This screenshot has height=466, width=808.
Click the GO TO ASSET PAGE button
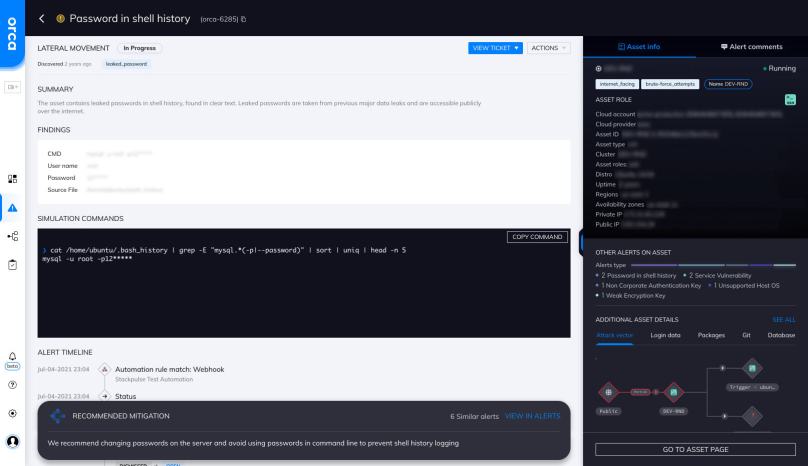coord(695,449)
